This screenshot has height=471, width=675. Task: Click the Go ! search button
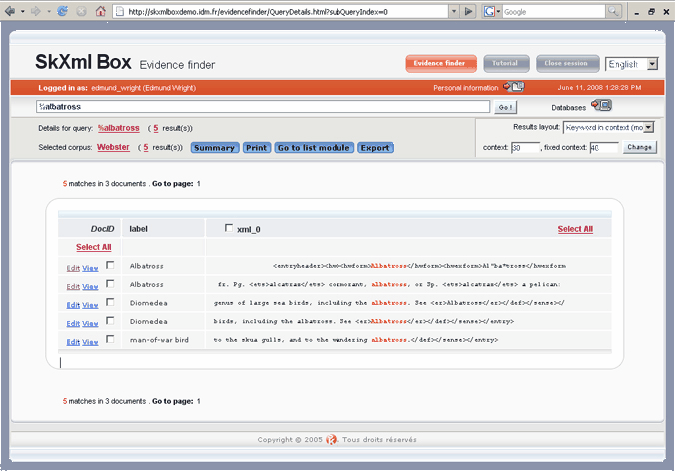click(505, 107)
